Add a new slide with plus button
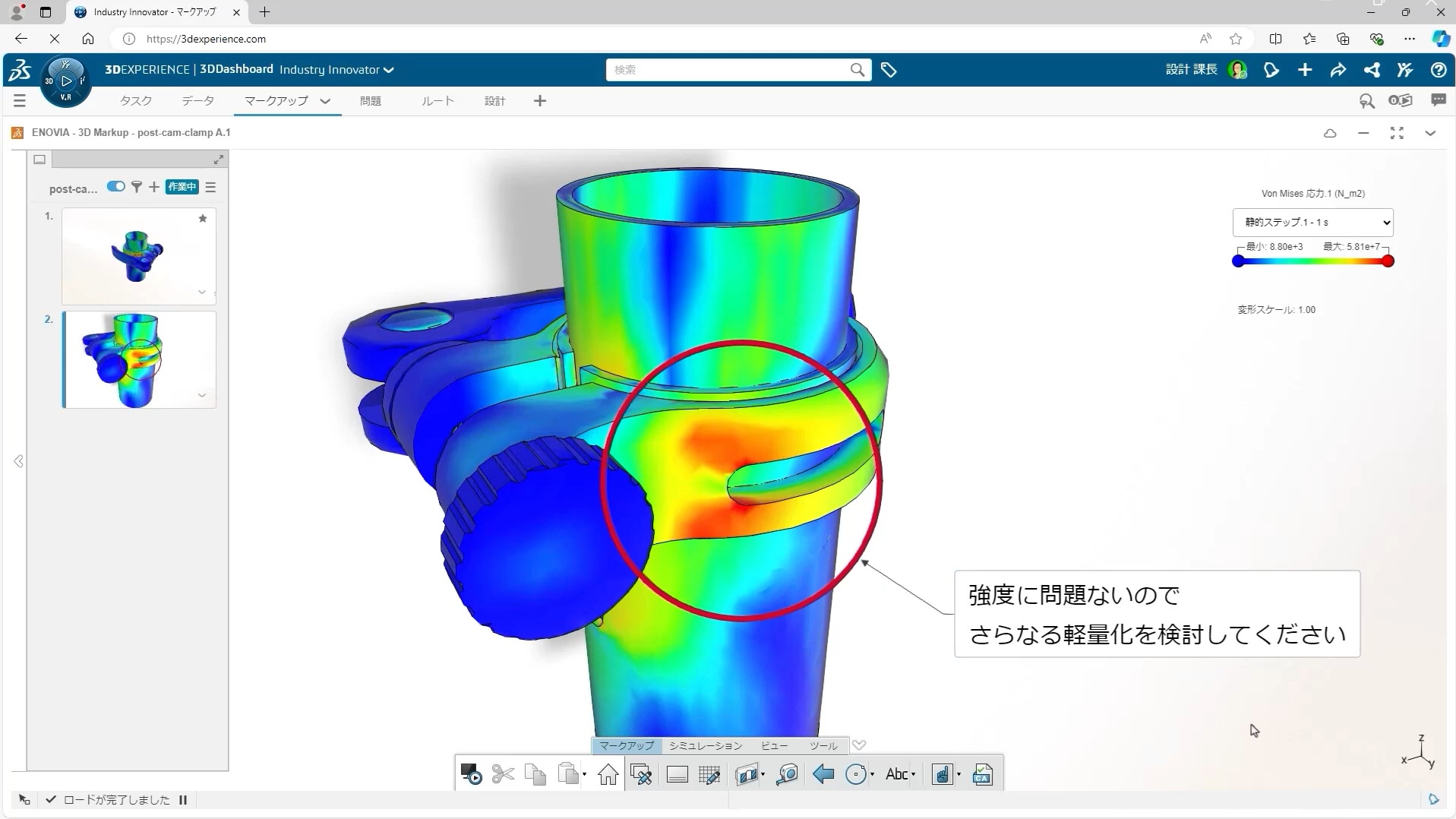This screenshot has width=1456, height=819. tap(154, 187)
